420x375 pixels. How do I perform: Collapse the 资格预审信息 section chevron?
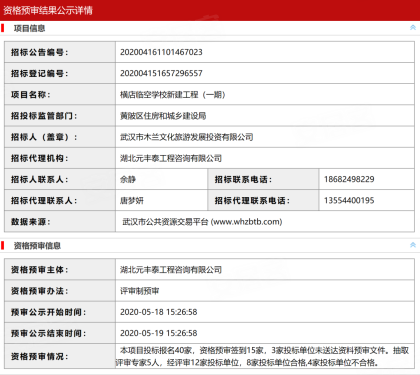click(413, 245)
